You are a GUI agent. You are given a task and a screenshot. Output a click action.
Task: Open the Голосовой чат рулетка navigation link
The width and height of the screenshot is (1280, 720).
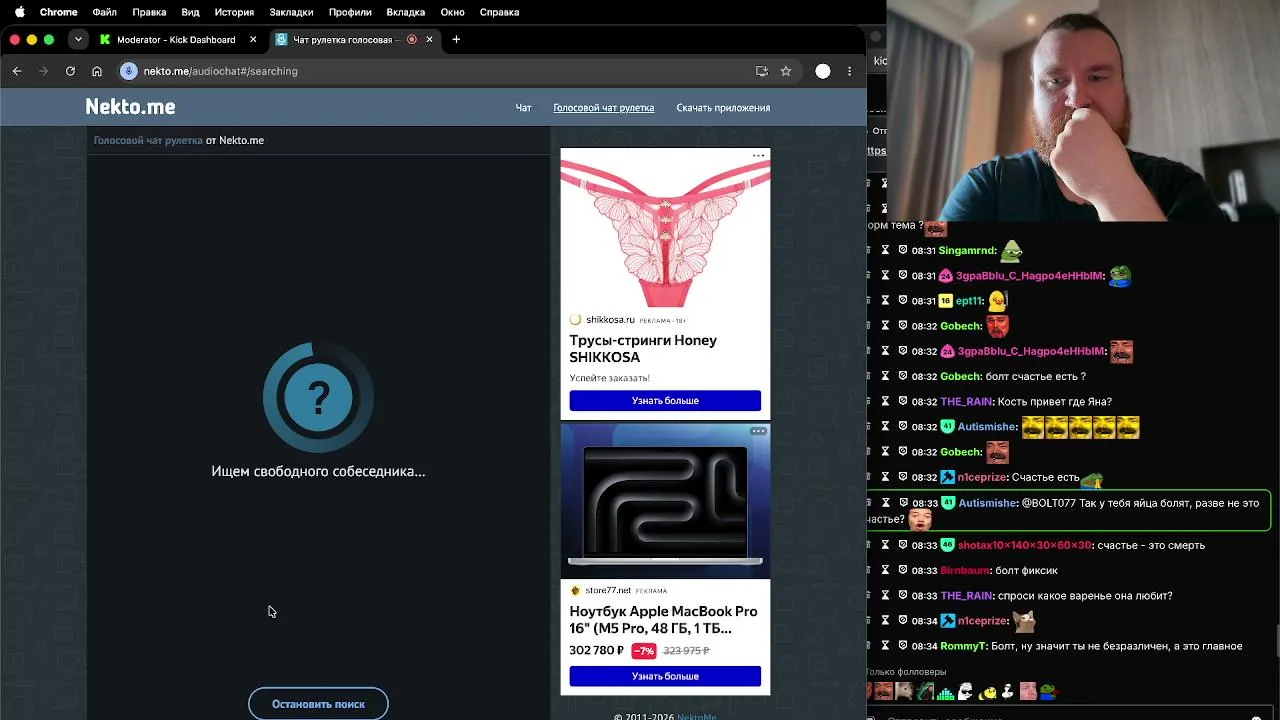pos(604,108)
